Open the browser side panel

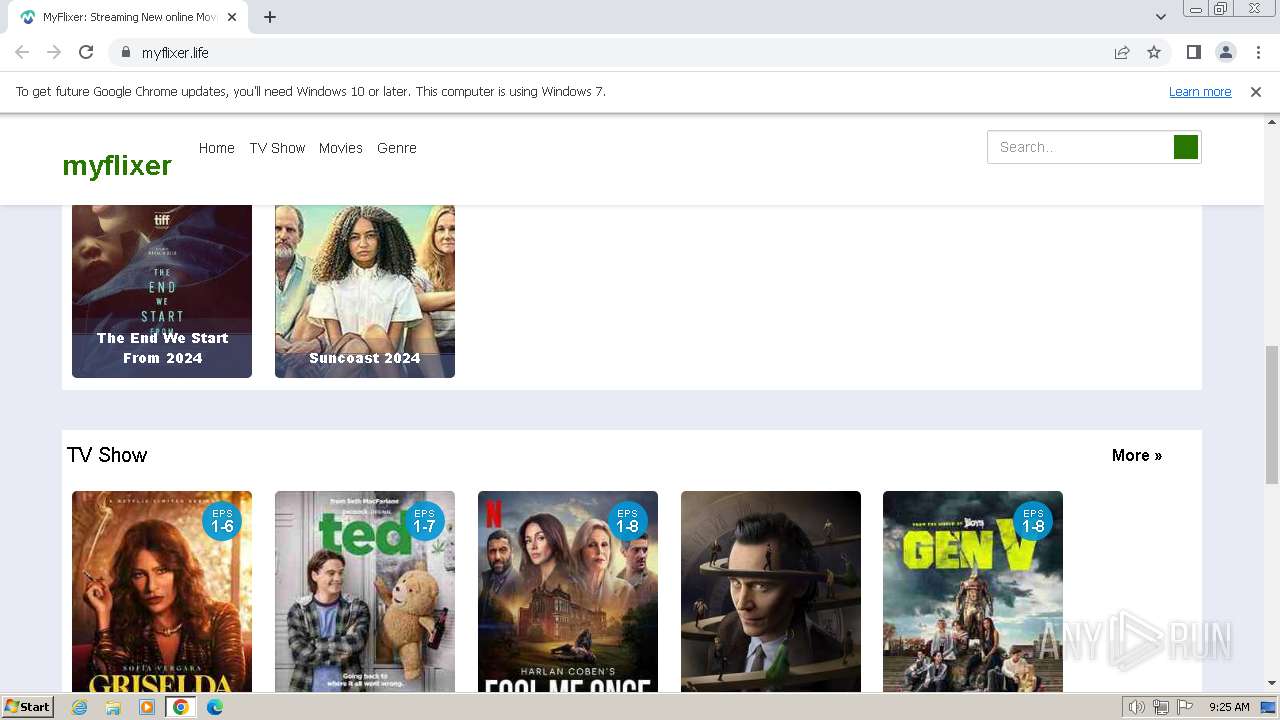[x=1193, y=52]
